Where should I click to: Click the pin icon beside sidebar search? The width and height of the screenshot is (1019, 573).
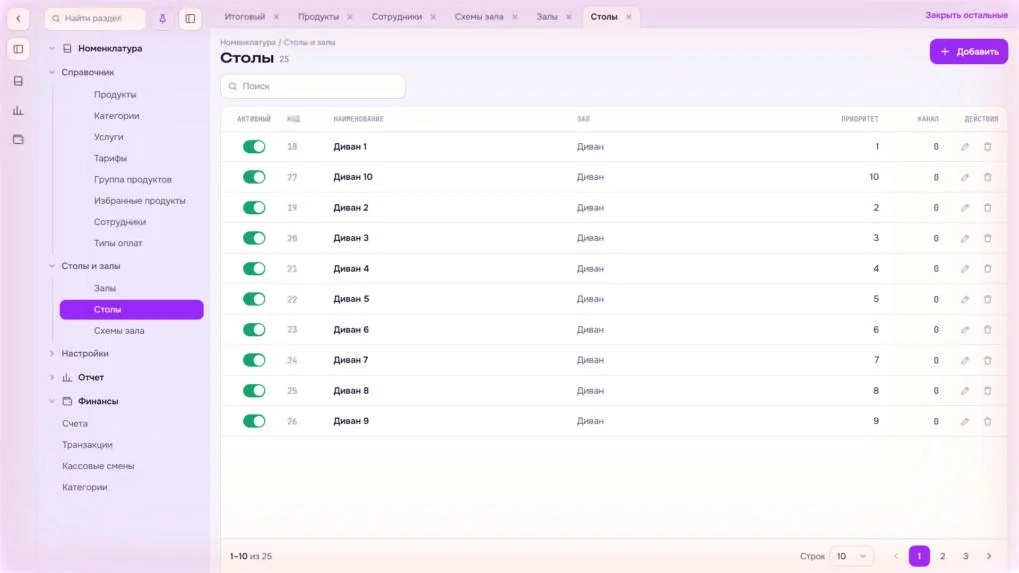pyautogui.click(x=162, y=18)
